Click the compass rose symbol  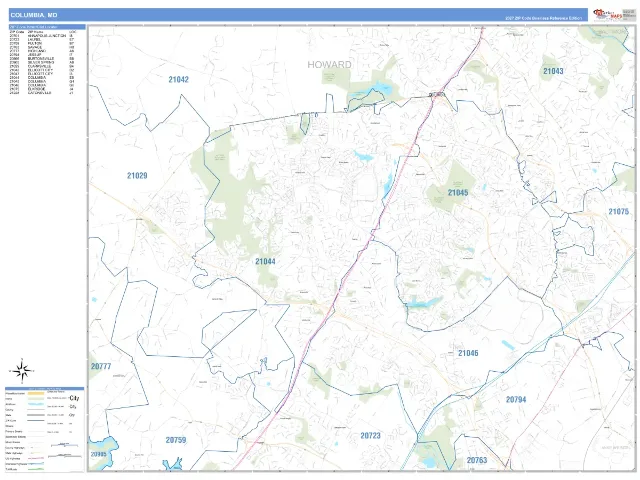[x=22, y=371]
